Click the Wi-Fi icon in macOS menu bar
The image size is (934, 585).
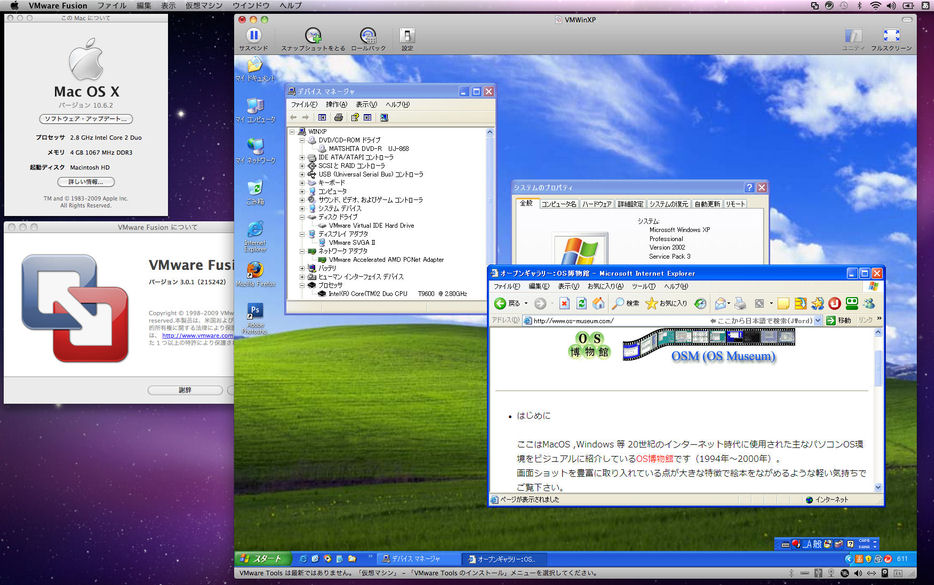click(x=876, y=5)
